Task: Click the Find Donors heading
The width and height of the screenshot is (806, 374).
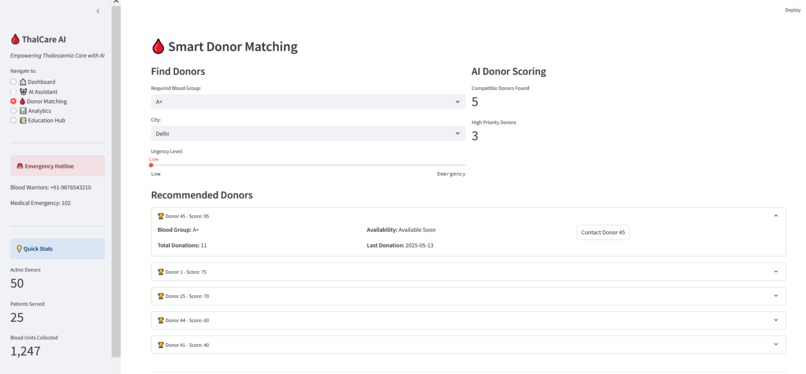Action: [178, 71]
